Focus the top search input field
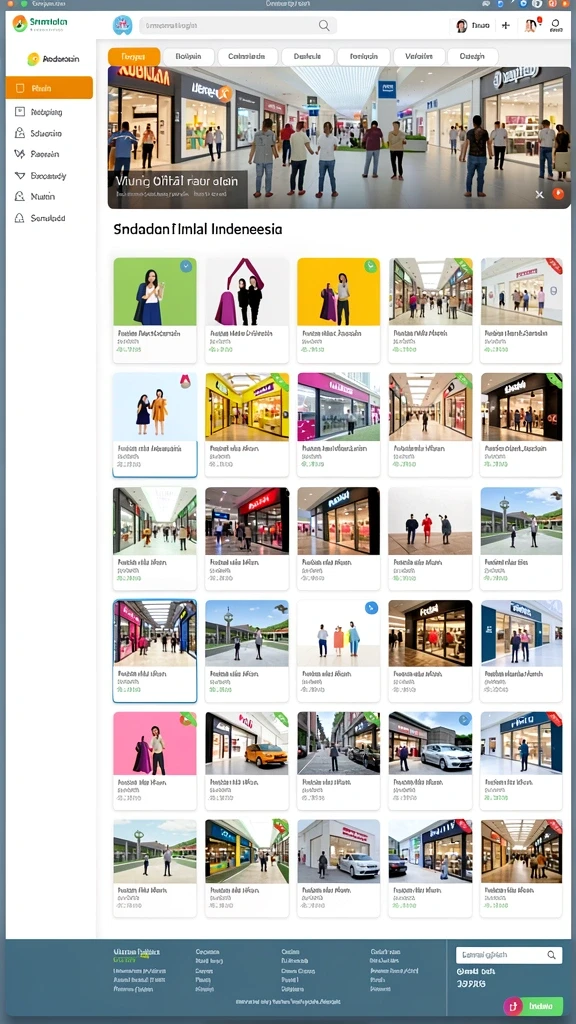Image resolution: width=576 pixels, height=1024 pixels. 238,25
